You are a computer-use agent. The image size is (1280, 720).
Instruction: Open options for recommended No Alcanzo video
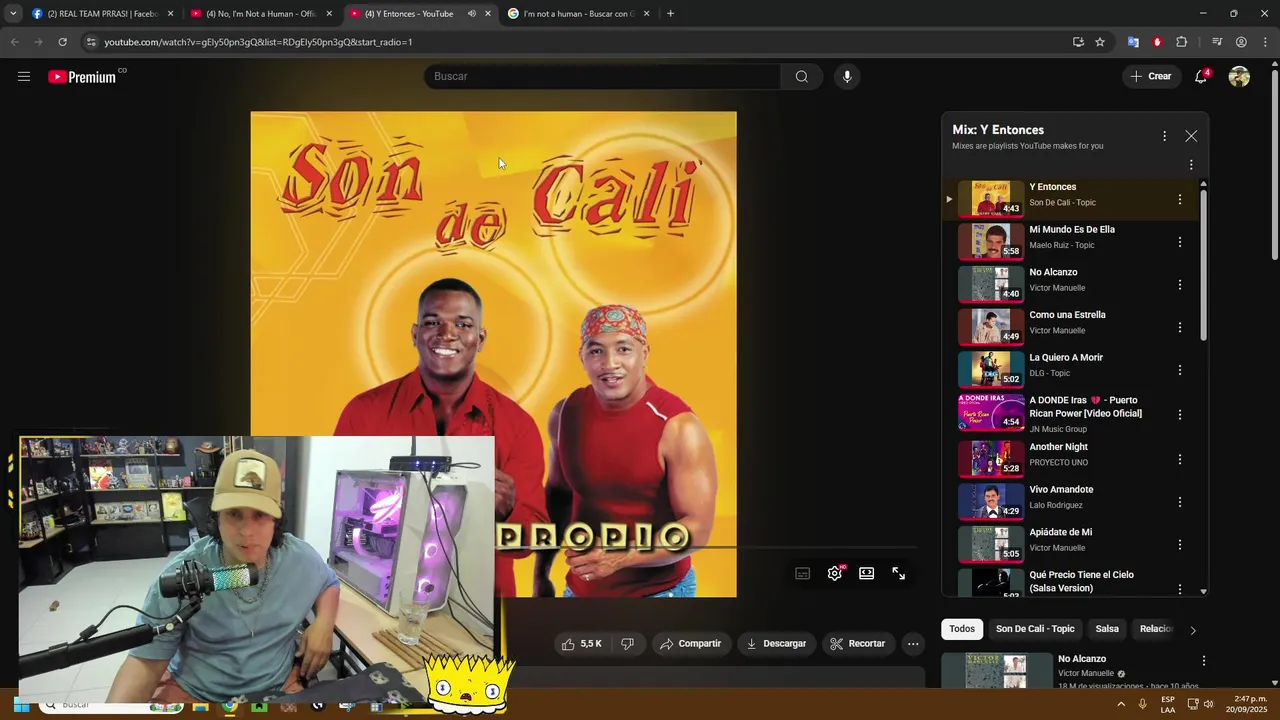pyautogui.click(x=1204, y=661)
